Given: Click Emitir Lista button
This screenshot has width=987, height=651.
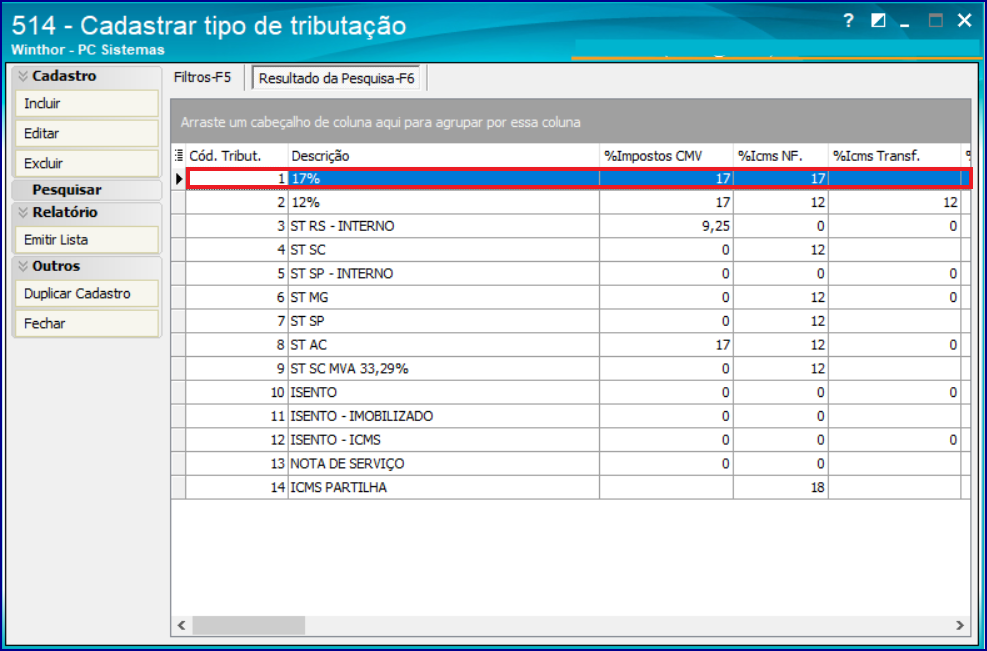Looking at the screenshot, I should 86,240.
